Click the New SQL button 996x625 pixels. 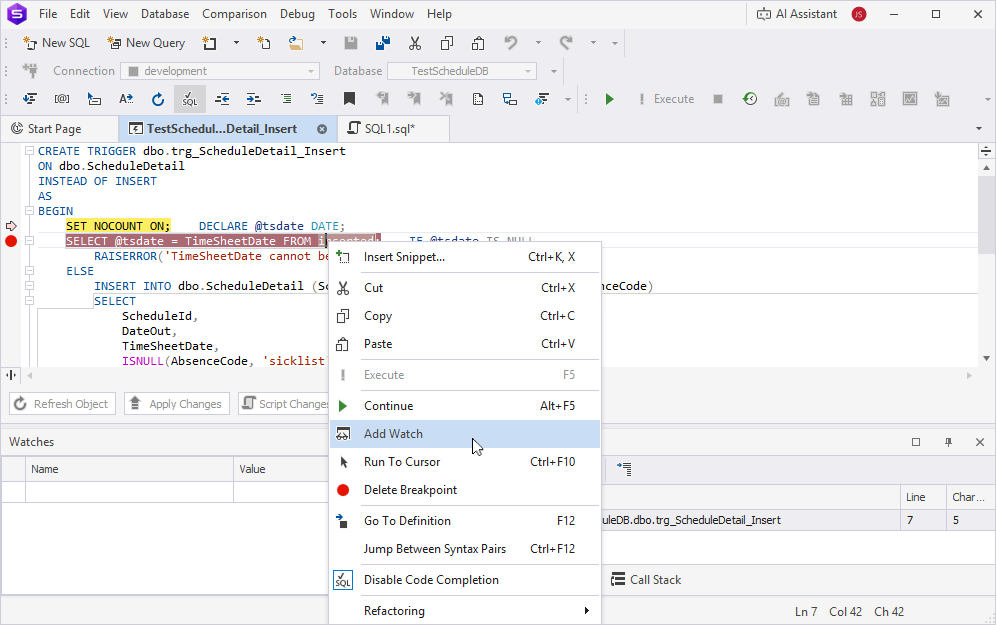[56, 43]
